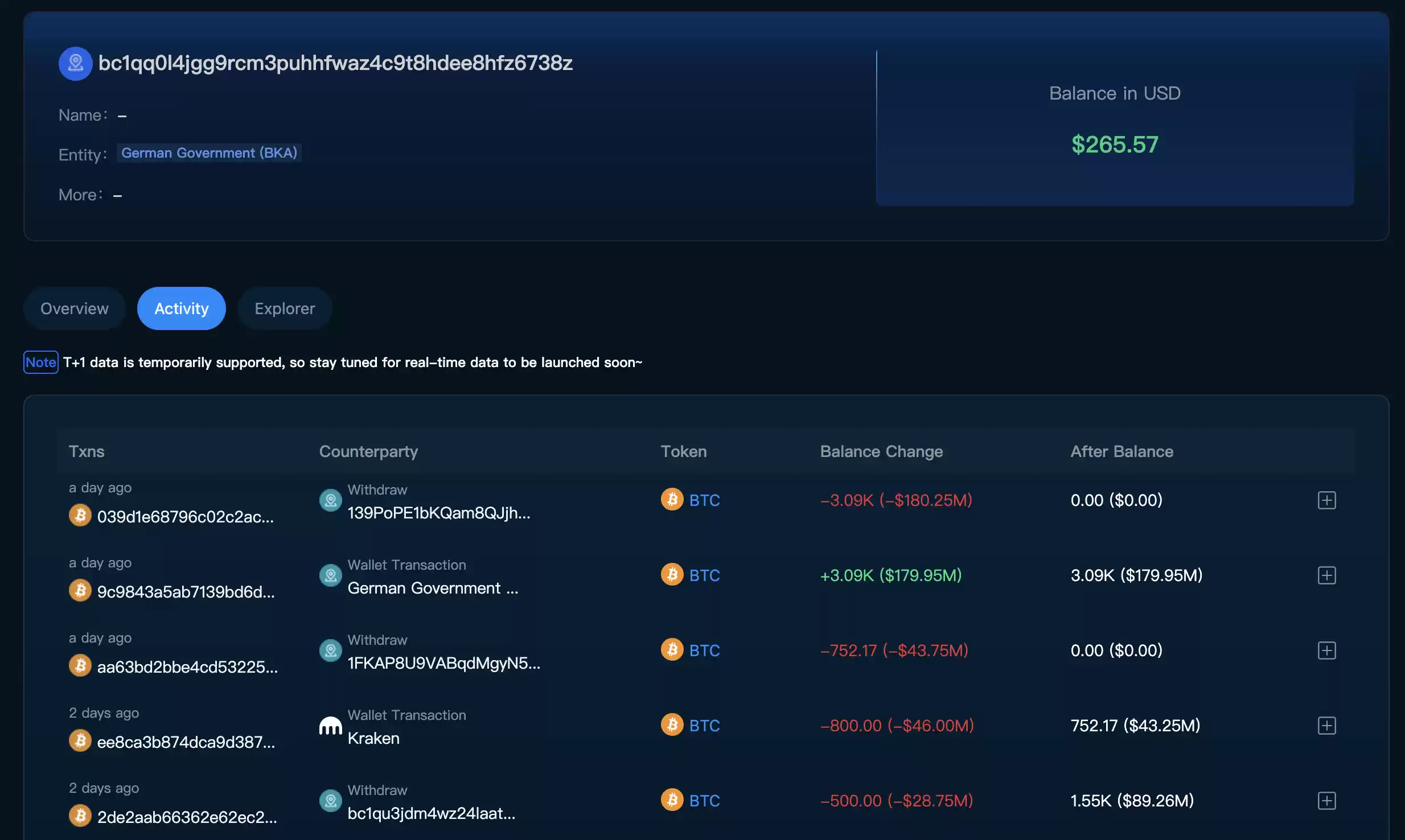1405x840 pixels.
Task: Open transaction 9c9843a5ab7139bd6d hash link
Action: (x=186, y=592)
